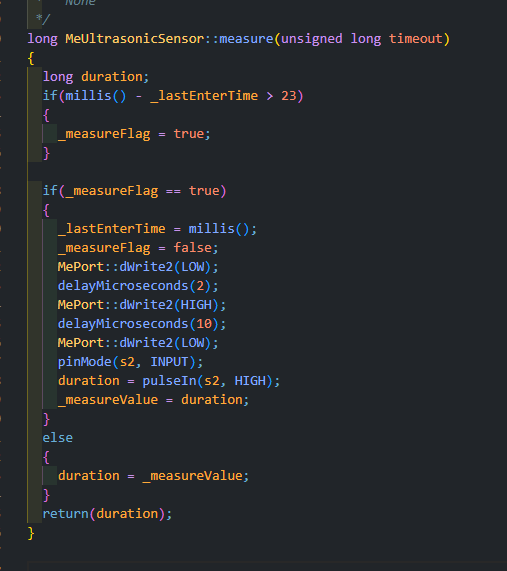Click the _lastEnterTime = millis() statement
Image resolution: width=507 pixels, height=571 pixels.
coord(157,229)
